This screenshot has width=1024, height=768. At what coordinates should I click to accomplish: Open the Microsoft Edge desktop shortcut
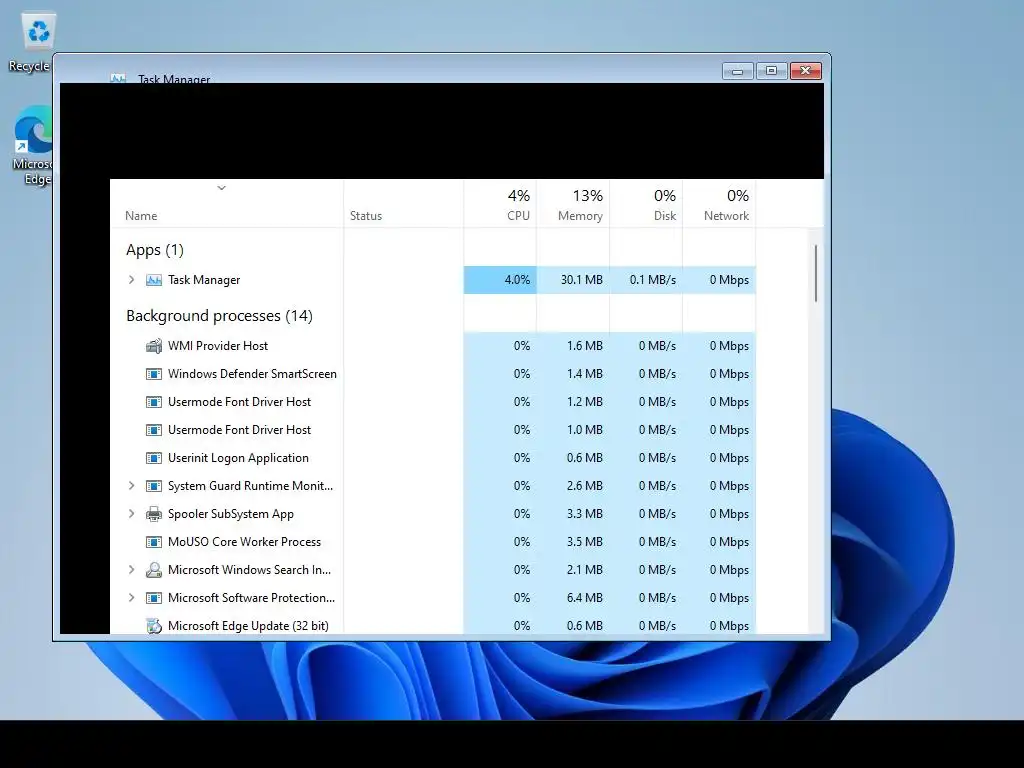click(x=34, y=145)
